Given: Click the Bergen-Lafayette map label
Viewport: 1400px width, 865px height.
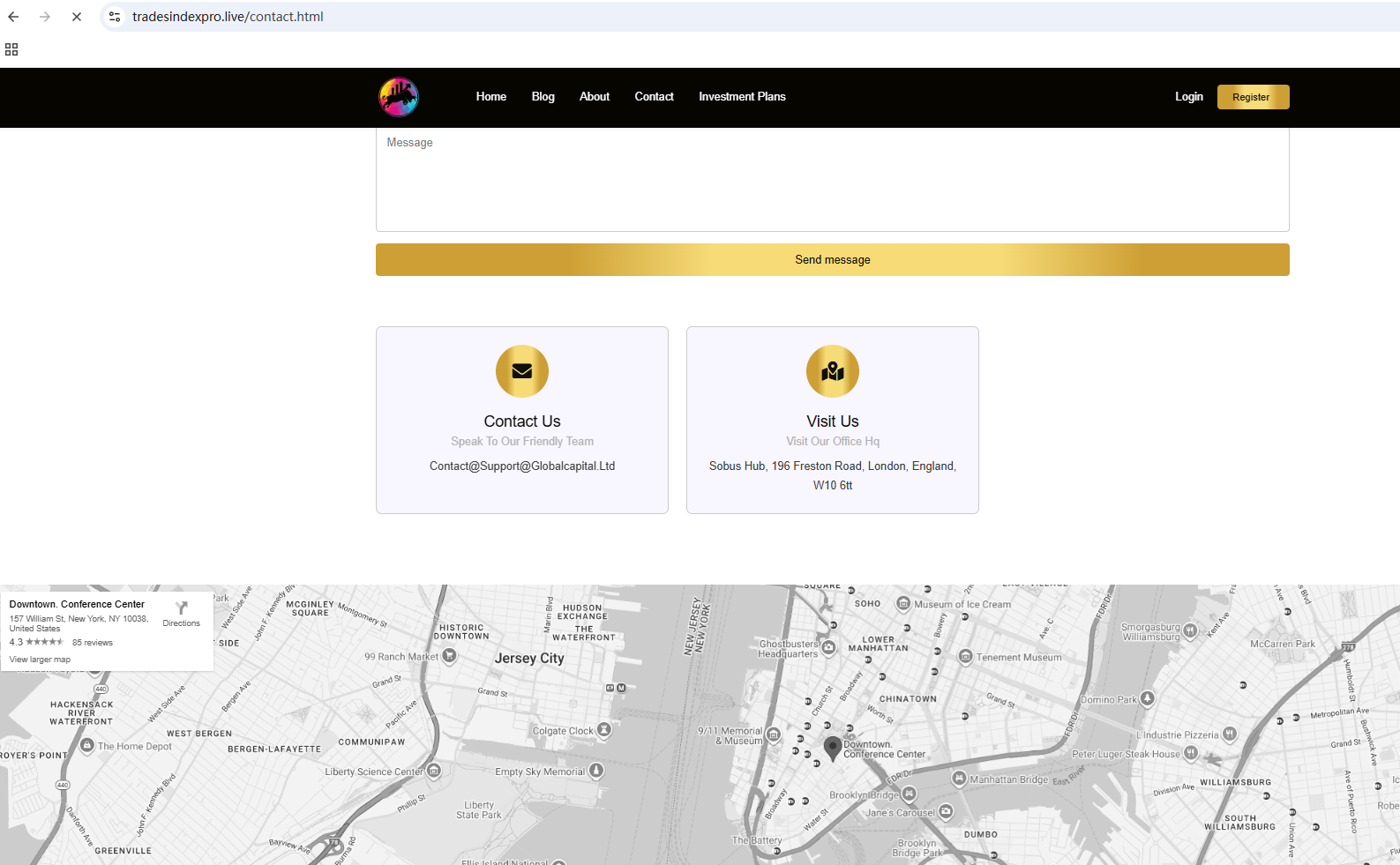Looking at the screenshot, I should (274, 749).
